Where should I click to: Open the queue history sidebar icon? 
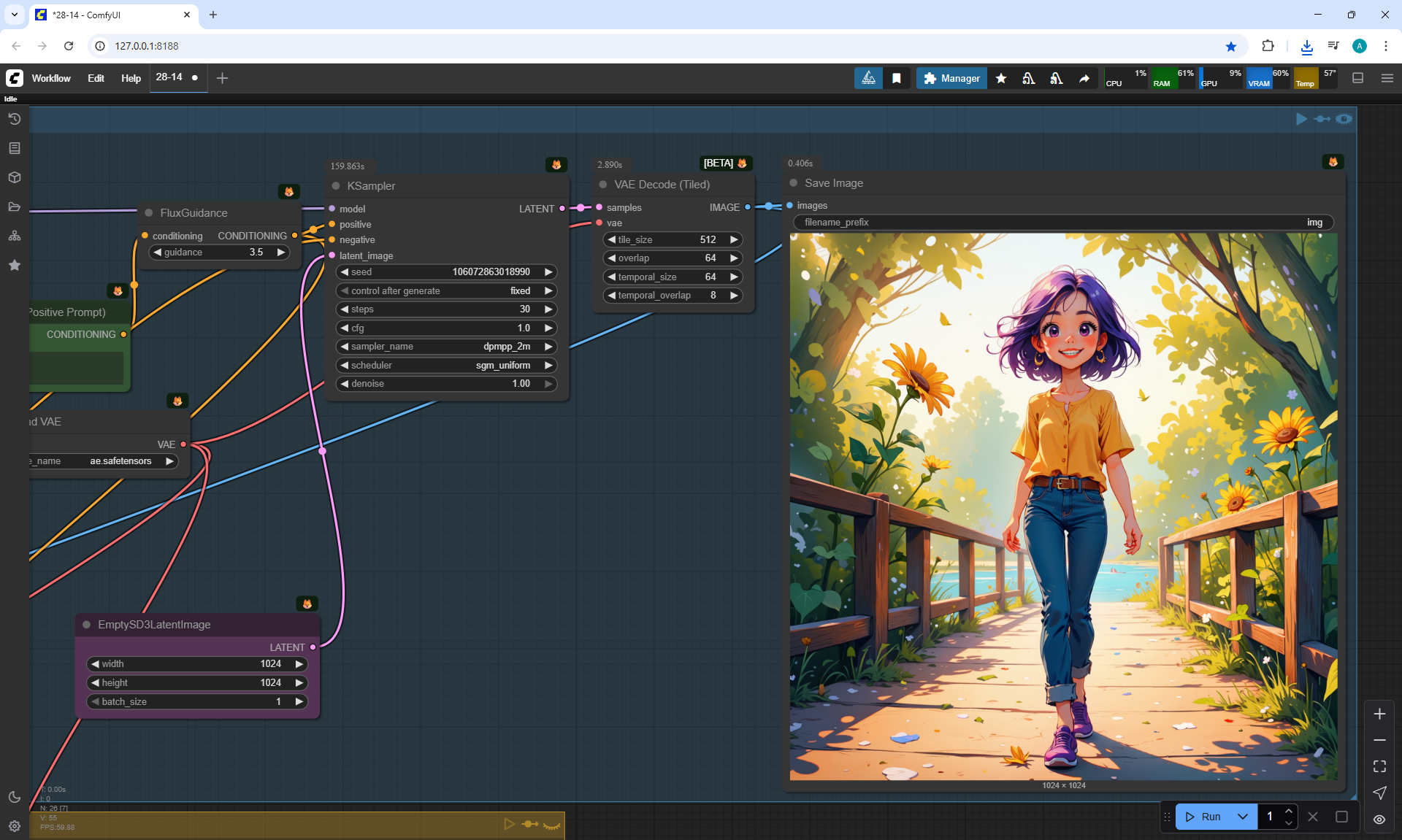(14, 119)
